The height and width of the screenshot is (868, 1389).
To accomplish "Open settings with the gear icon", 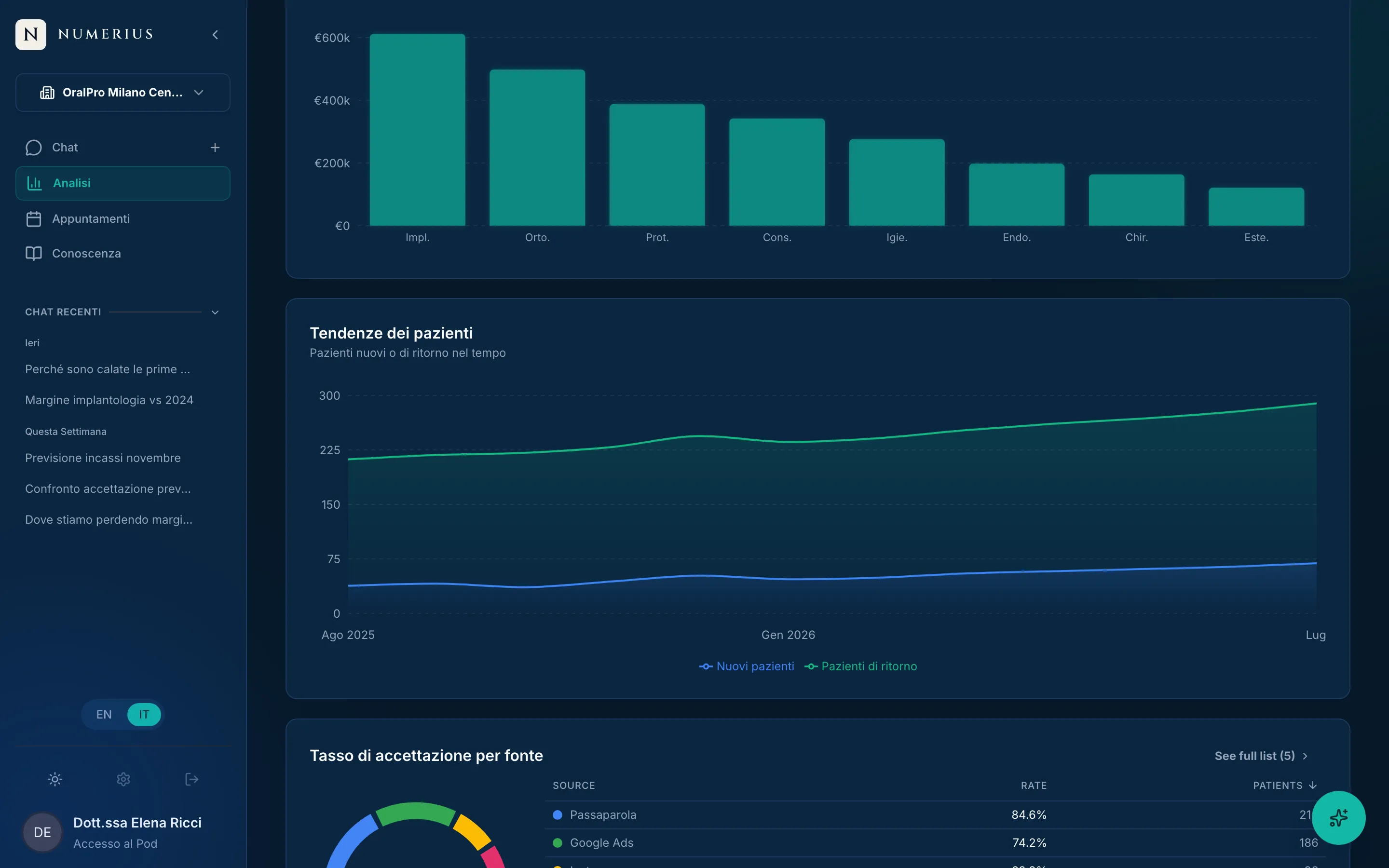I will pos(123,779).
